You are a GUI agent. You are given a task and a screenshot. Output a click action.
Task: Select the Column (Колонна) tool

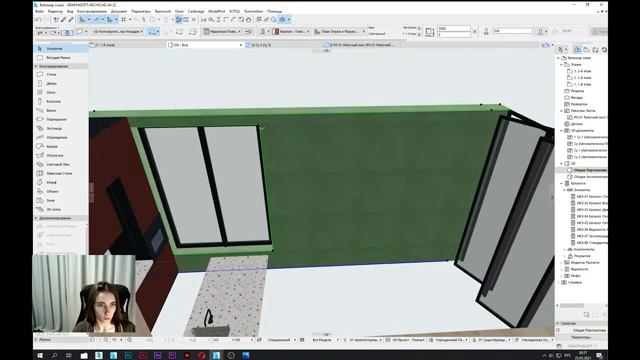pyautogui.click(x=60, y=101)
